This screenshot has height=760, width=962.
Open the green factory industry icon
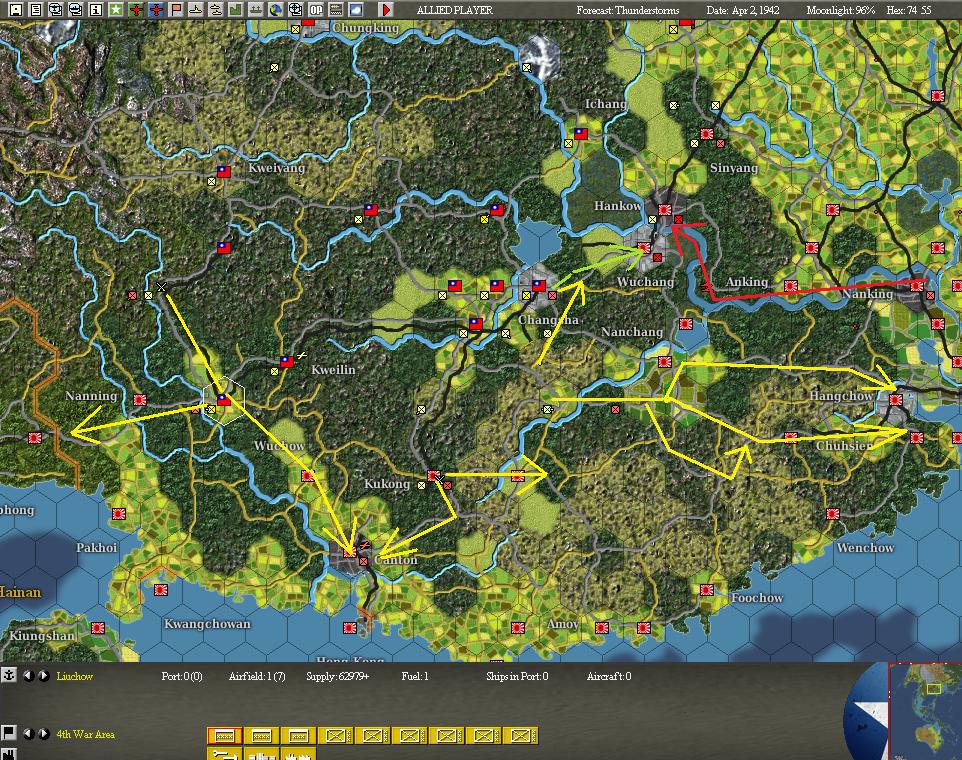pyautogui.click(x=236, y=9)
